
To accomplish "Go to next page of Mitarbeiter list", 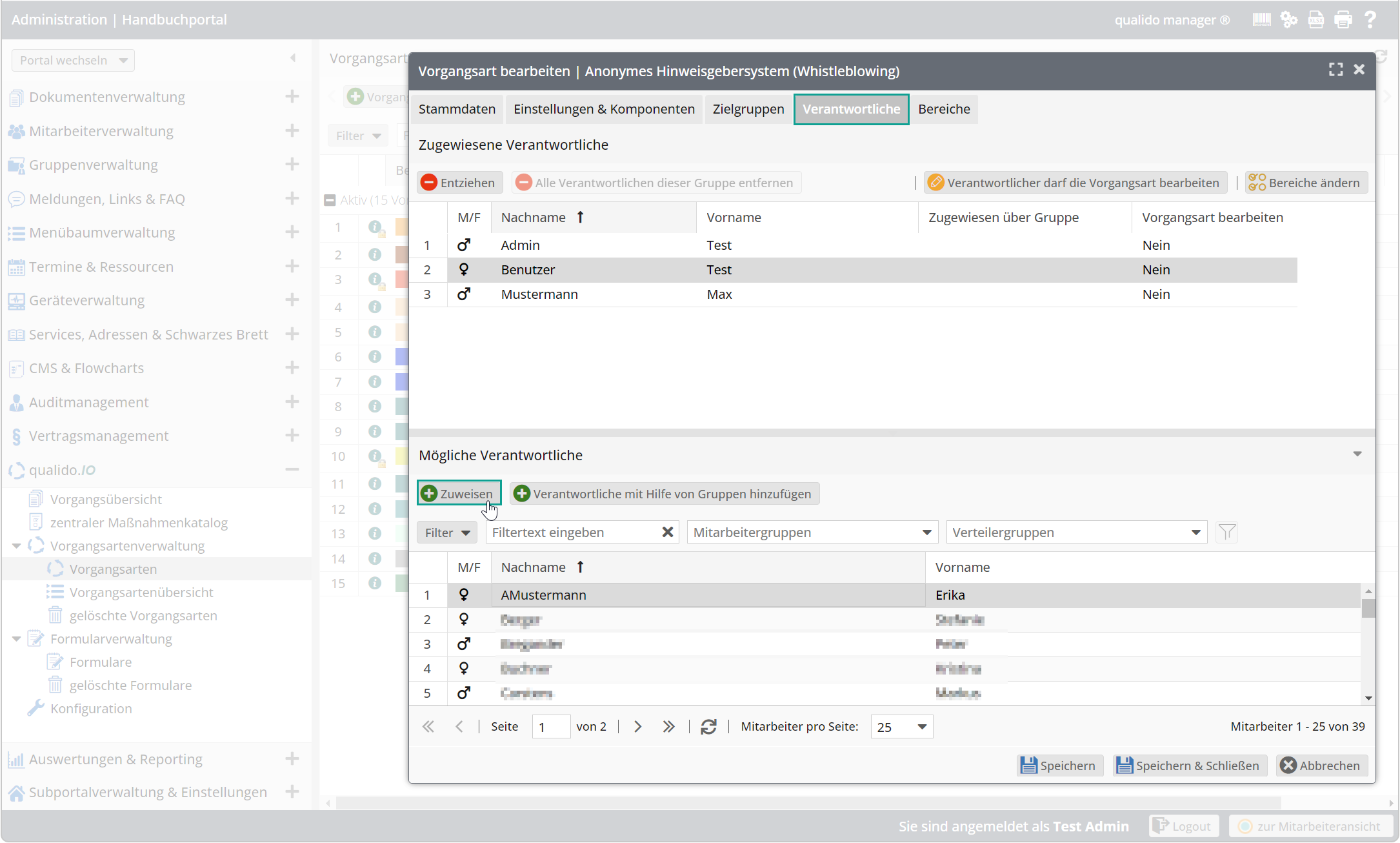I will 637,727.
